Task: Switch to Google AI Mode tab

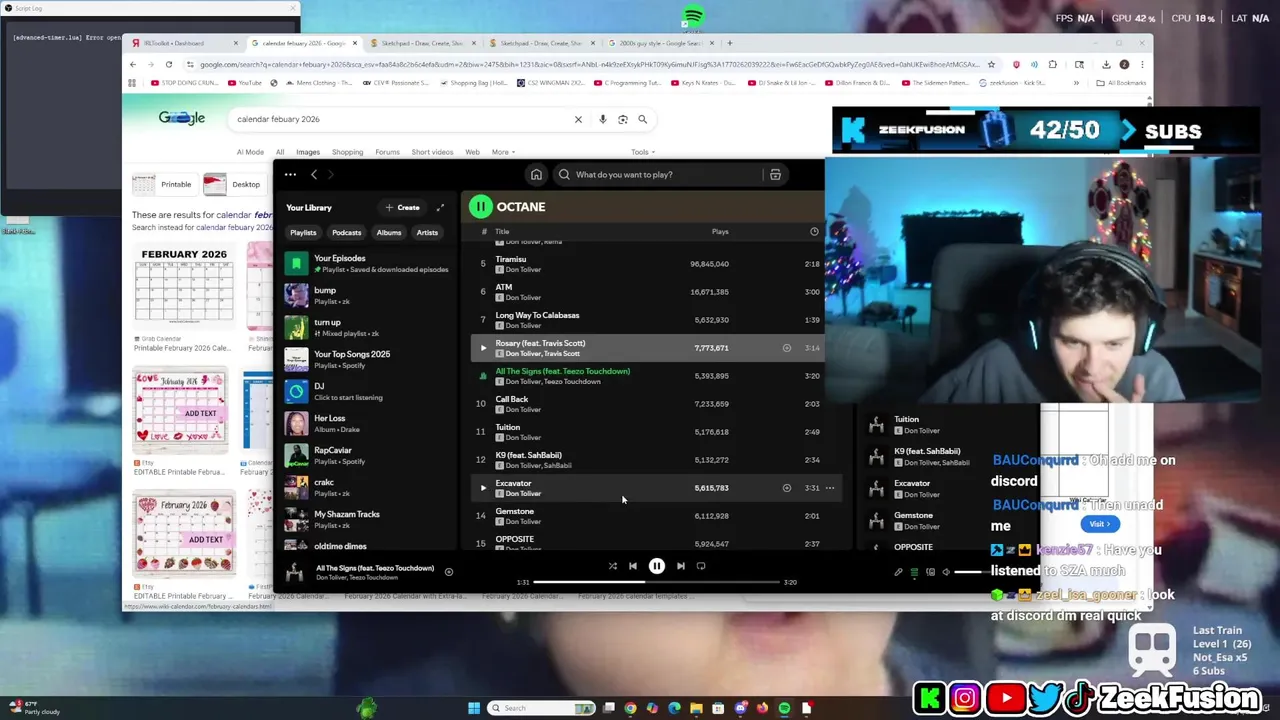Action: [x=250, y=152]
